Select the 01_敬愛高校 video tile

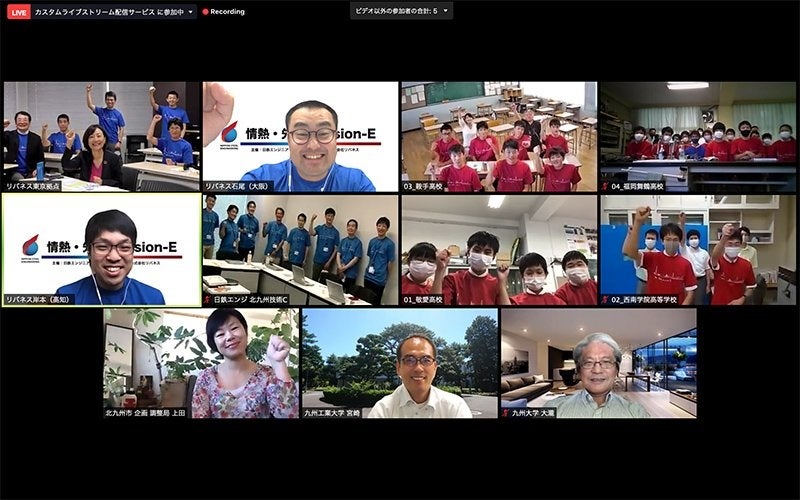(x=499, y=250)
